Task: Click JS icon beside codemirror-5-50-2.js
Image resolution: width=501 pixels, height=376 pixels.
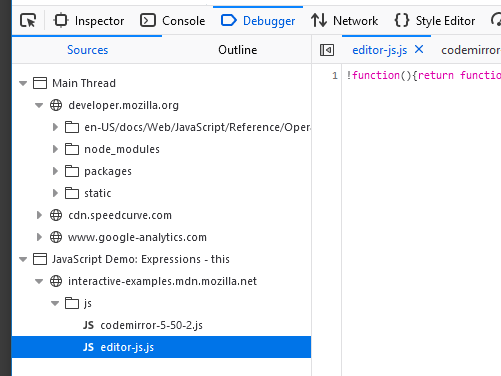Action: click(x=88, y=325)
